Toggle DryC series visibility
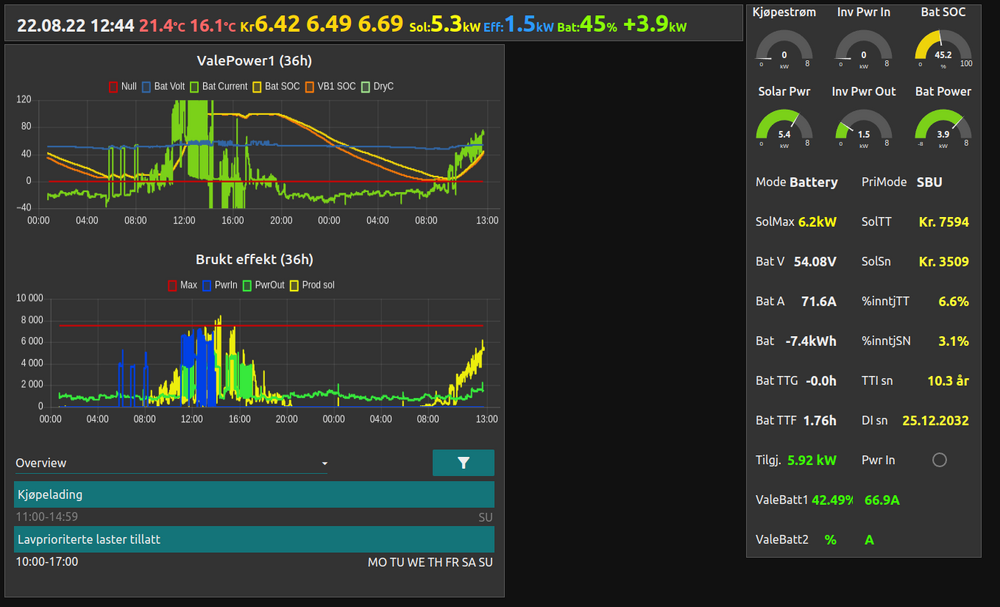The image size is (1000, 607). tap(376, 87)
